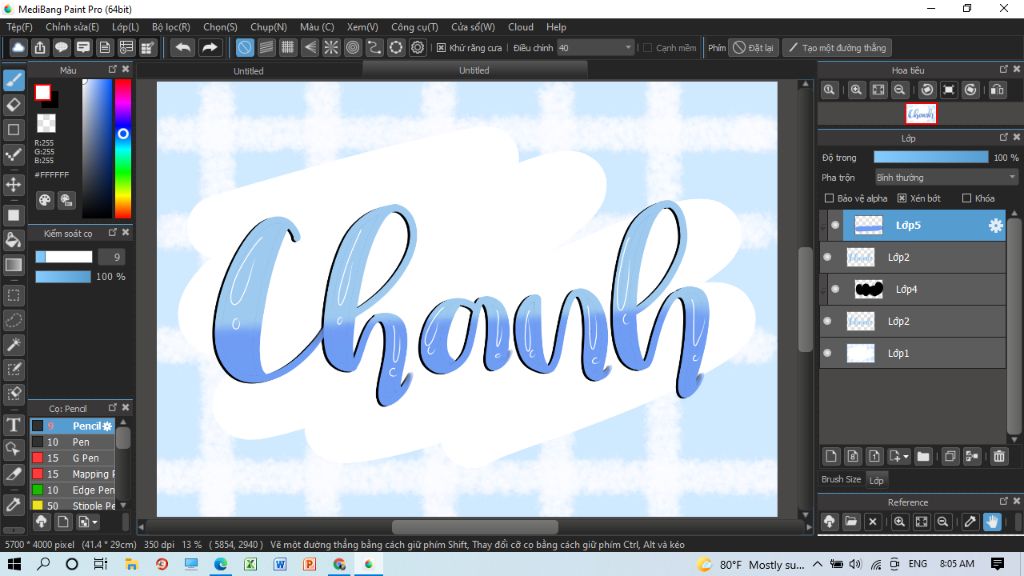Screen dimensions: 1024x576
Task: Click the navigator preview thumbnail
Action: click(x=921, y=114)
